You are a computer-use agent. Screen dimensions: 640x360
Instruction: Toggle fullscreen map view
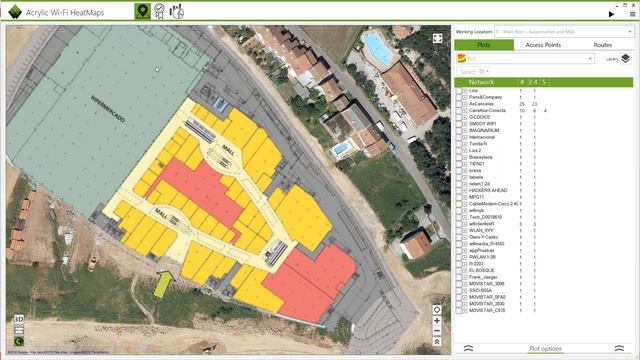(x=438, y=38)
